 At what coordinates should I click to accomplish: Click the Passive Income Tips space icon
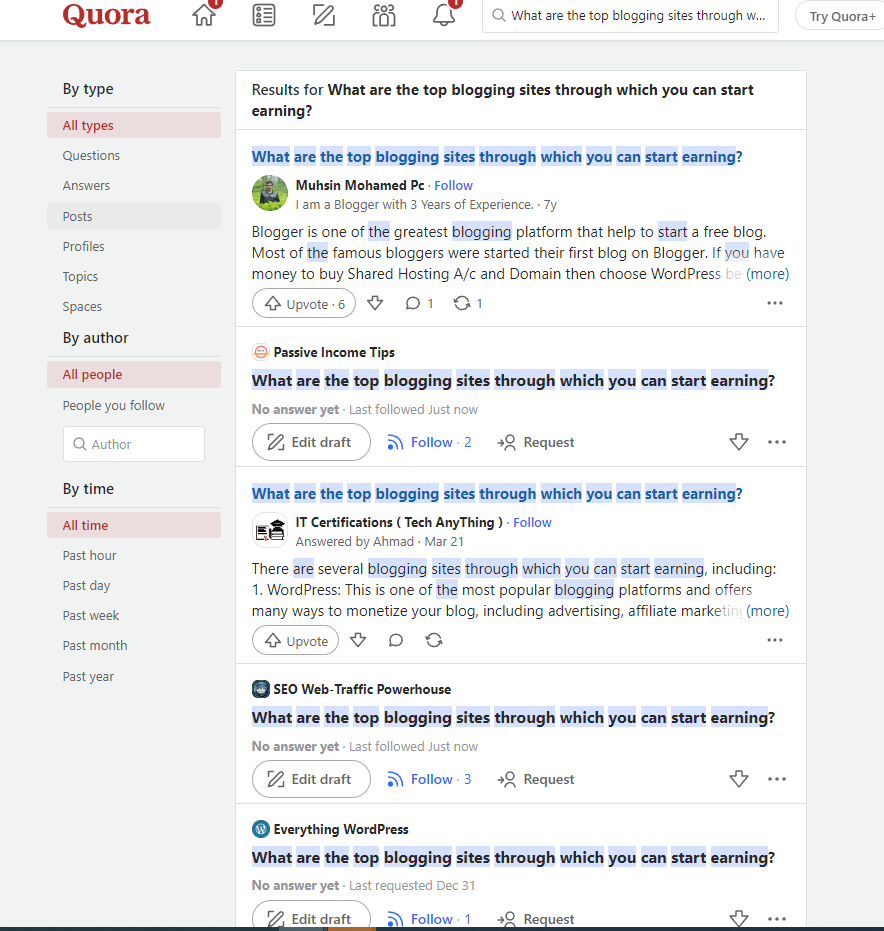[261, 352]
